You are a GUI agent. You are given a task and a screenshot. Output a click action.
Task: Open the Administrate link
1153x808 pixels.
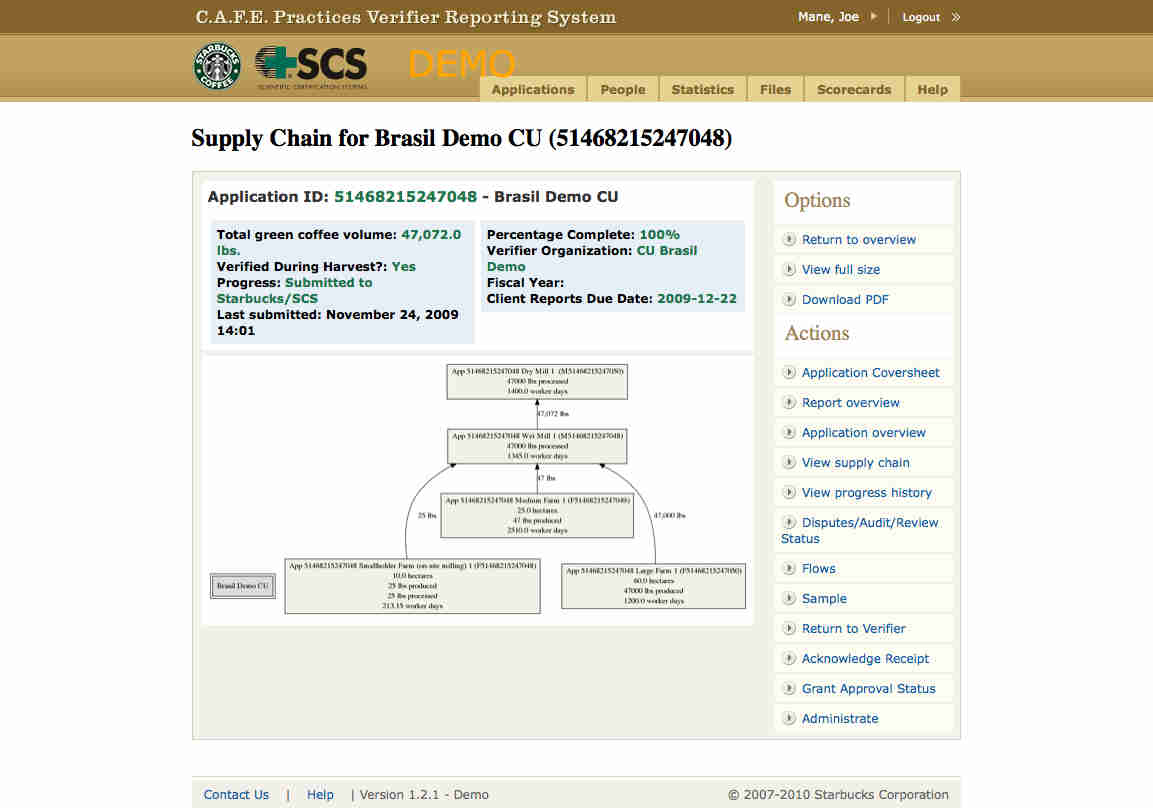[840, 719]
